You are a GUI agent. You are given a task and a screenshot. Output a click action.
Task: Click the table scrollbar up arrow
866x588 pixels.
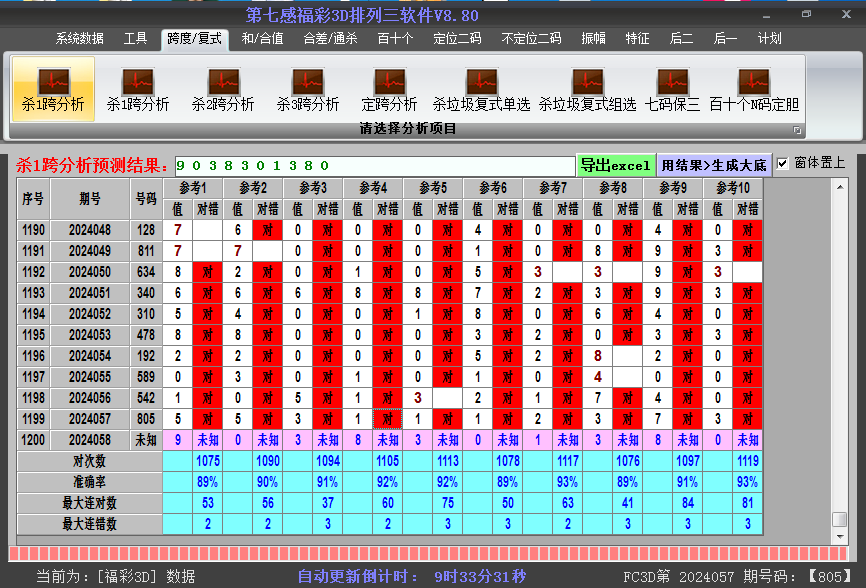(x=839, y=188)
